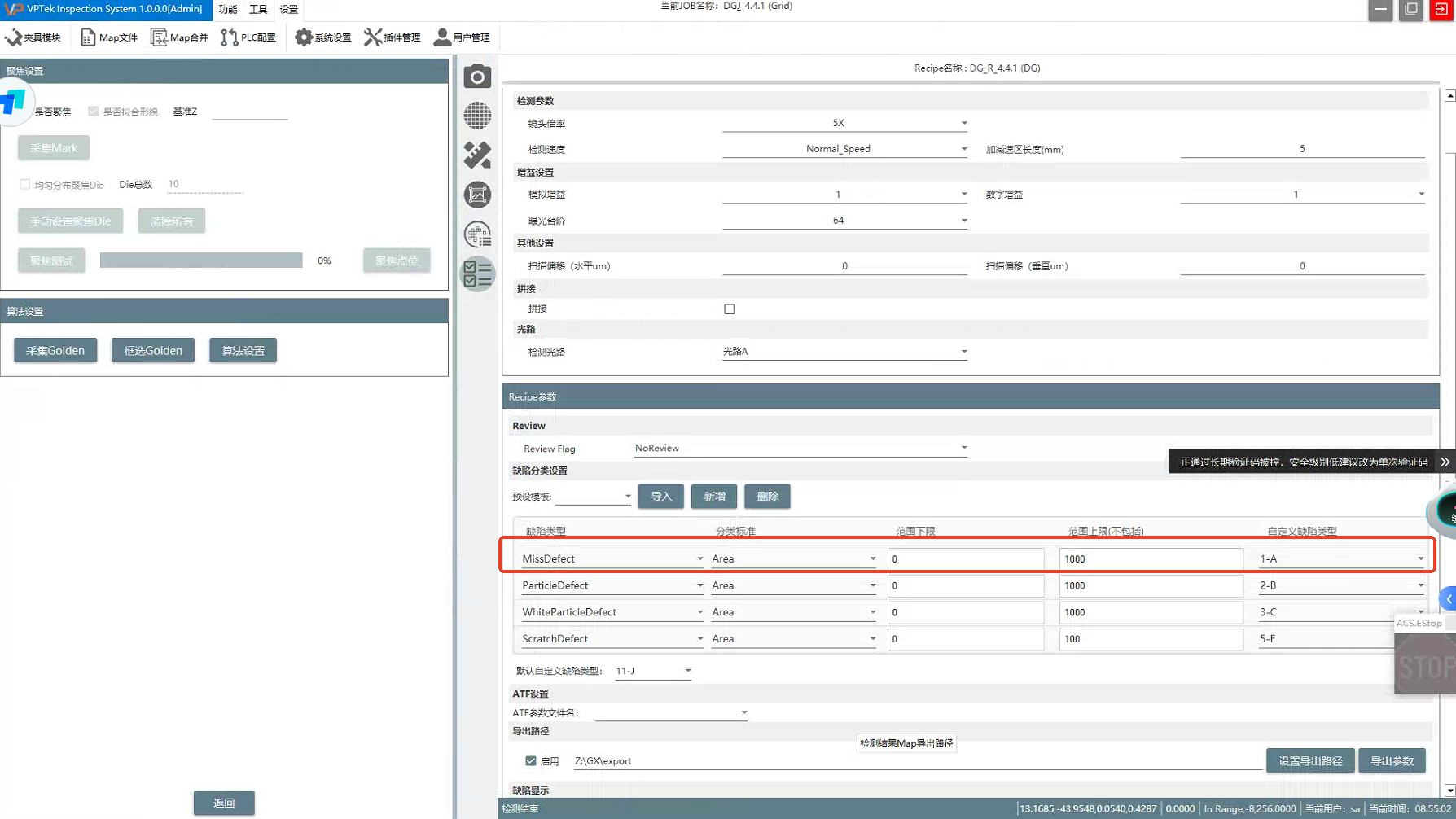The height and width of the screenshot is (819, 1456).
Task: Toggle 是否拟合形貌 checkbox
Action: (94, 112)
